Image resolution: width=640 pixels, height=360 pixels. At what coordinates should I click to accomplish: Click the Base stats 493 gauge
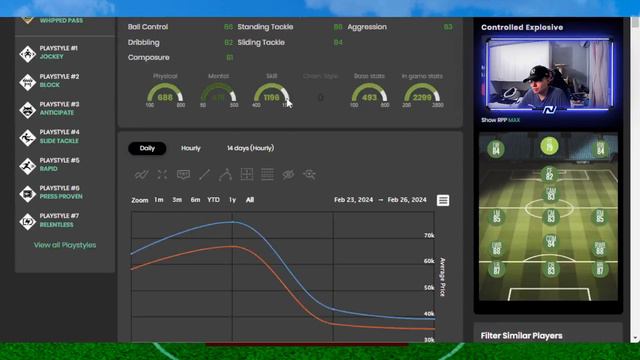[369, 92]
